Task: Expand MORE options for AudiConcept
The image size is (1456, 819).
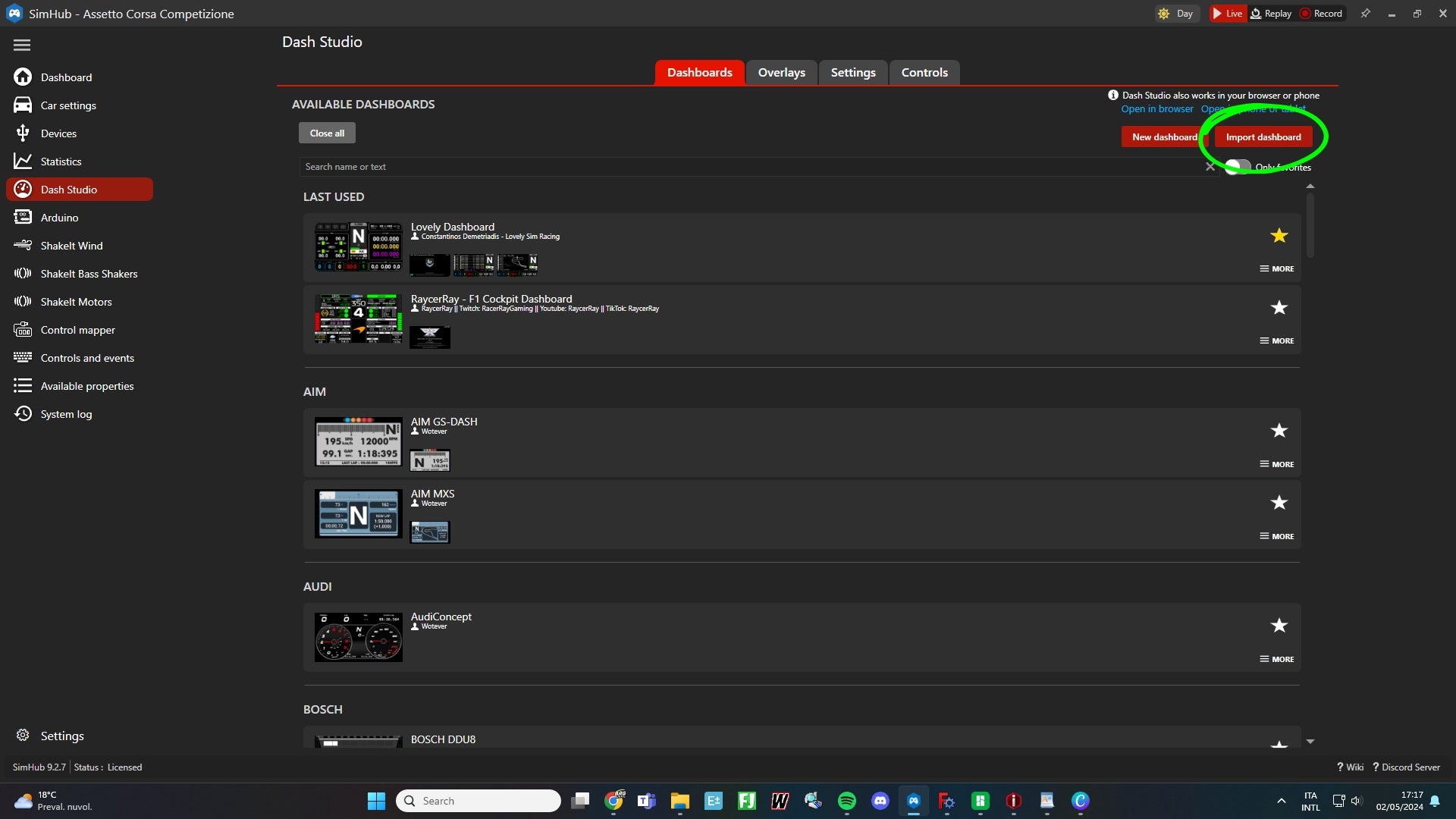Action: point(1277,659)
